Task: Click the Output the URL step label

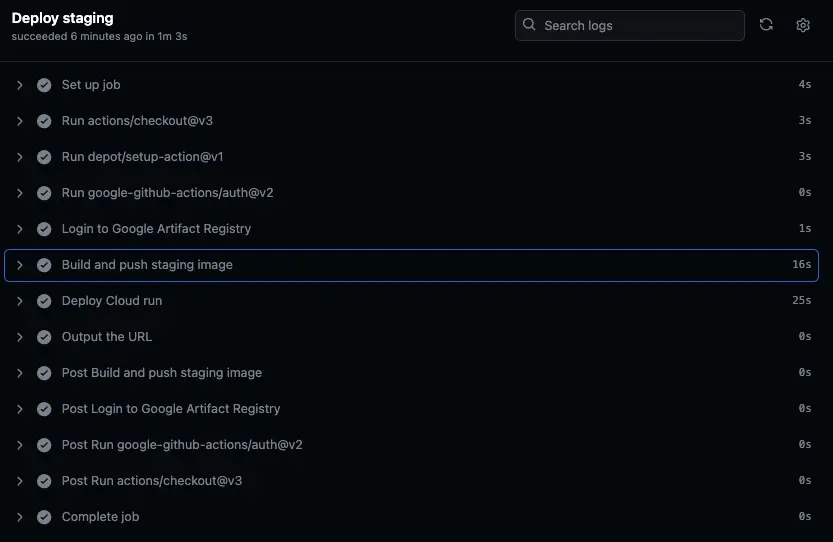Action: [106, 337]
